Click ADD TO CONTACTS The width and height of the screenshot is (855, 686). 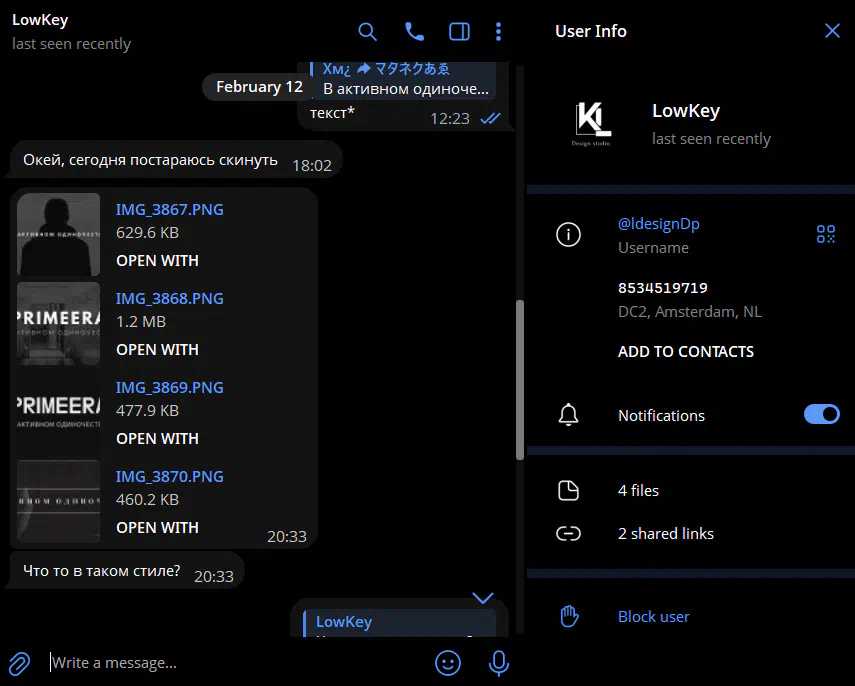click(x=685, y=352)
